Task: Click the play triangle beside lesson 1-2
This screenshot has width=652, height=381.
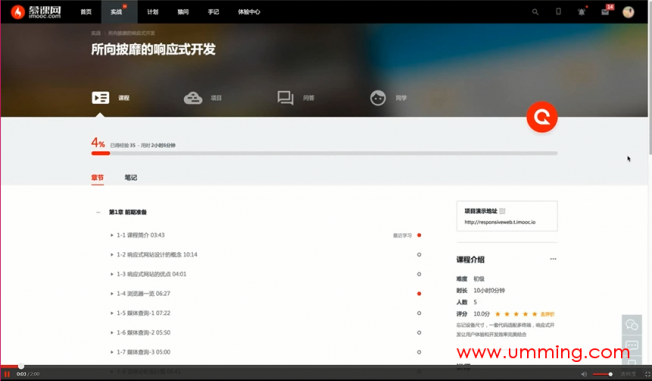Action: coord(111,255)
